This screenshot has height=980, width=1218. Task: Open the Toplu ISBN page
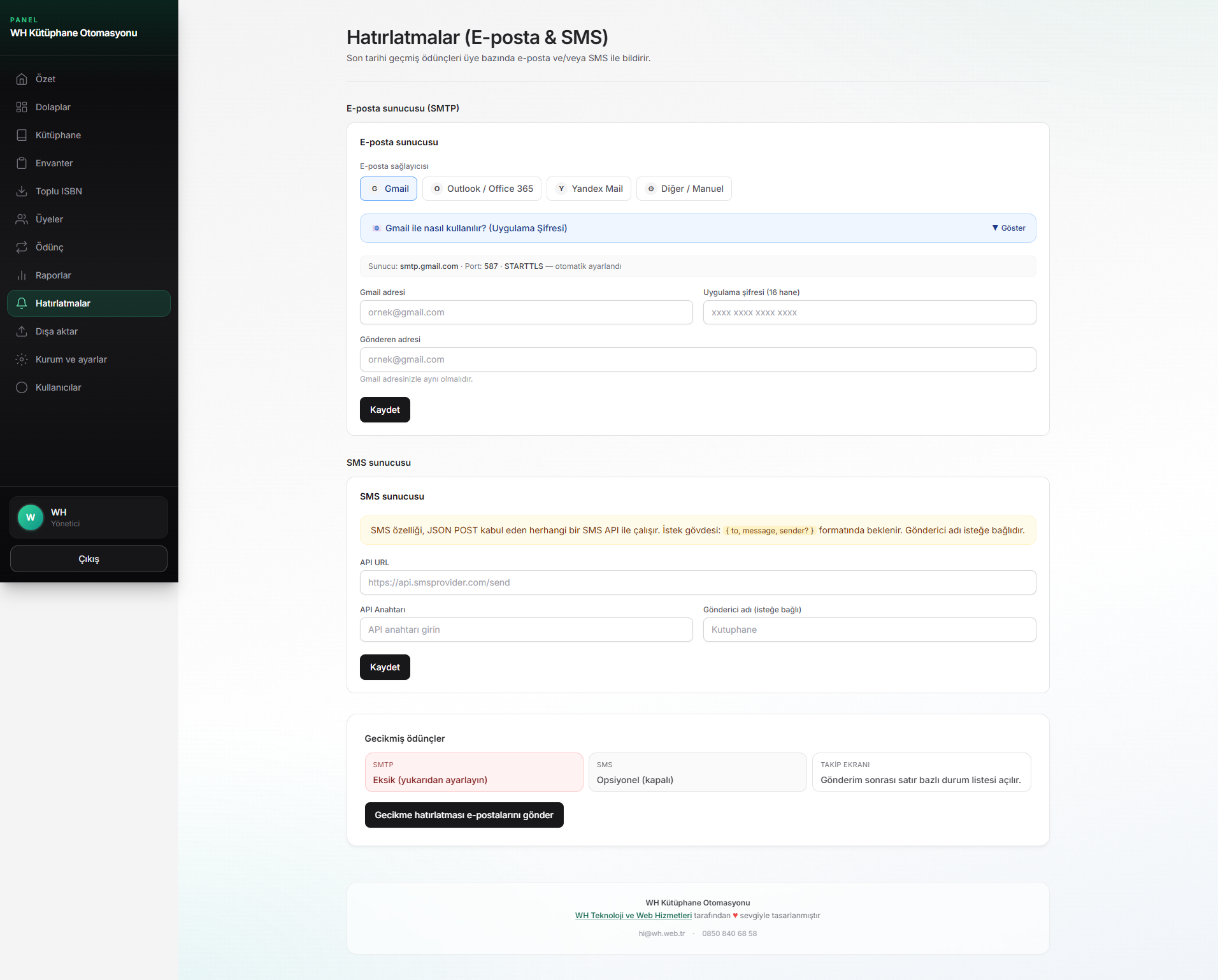[89, 191]
